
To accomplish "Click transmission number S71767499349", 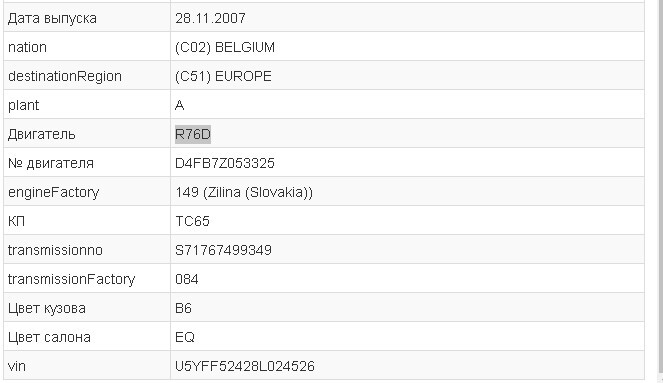I will (x=223, y=250).
